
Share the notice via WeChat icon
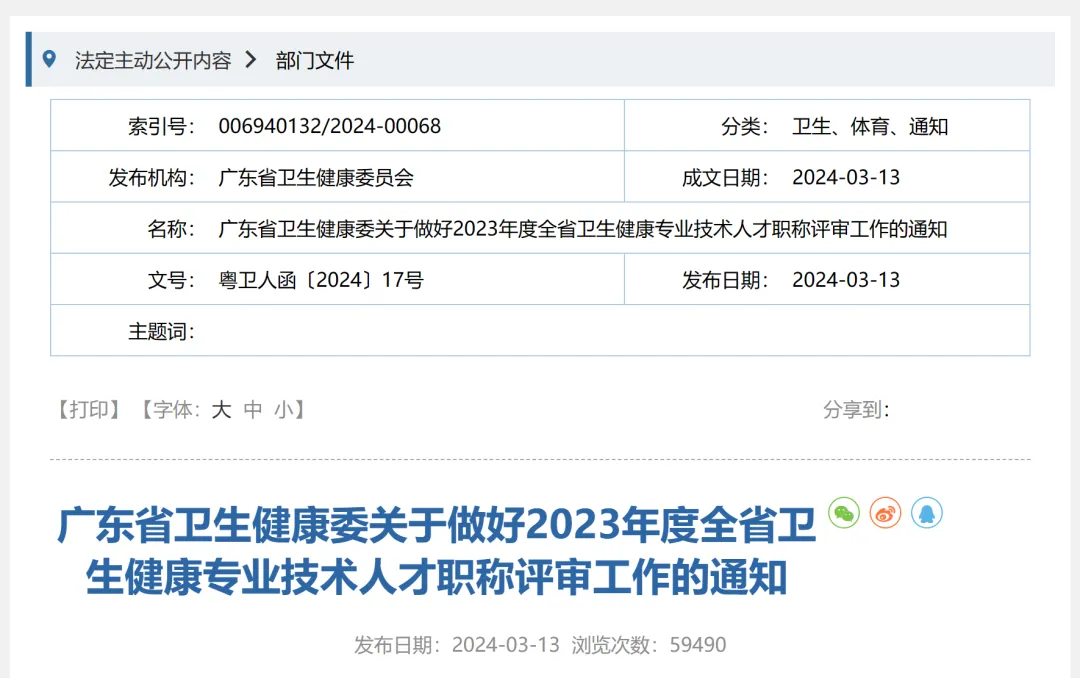tap(844, 513)
